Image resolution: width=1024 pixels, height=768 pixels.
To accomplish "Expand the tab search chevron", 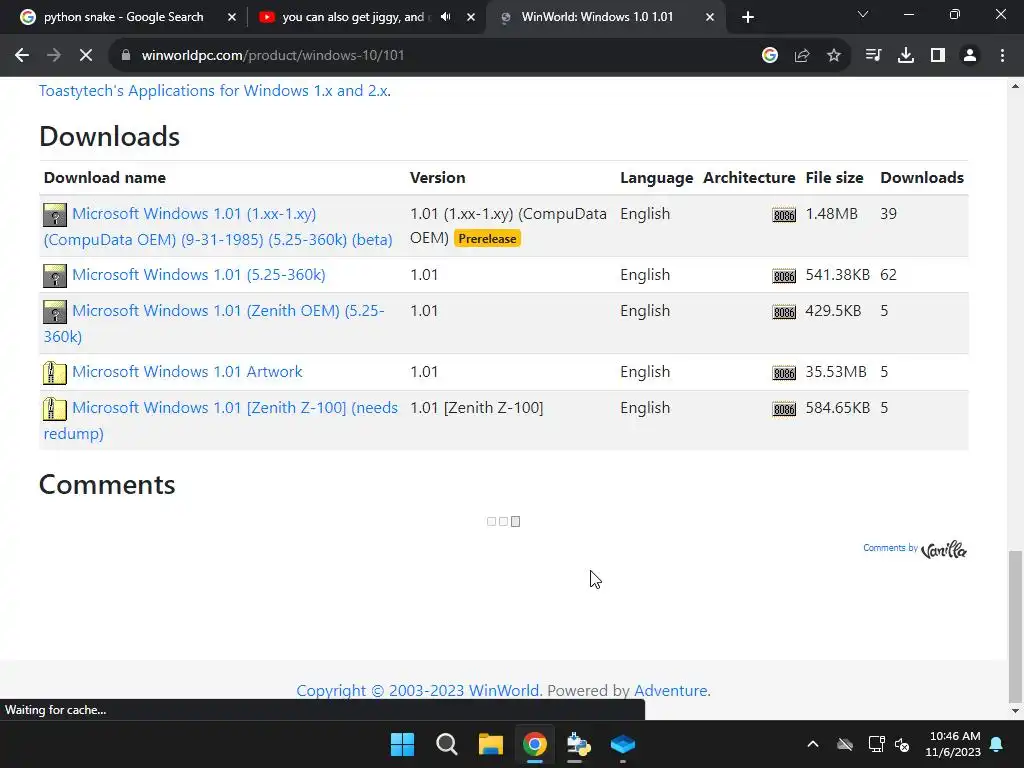I will point(863,14).
